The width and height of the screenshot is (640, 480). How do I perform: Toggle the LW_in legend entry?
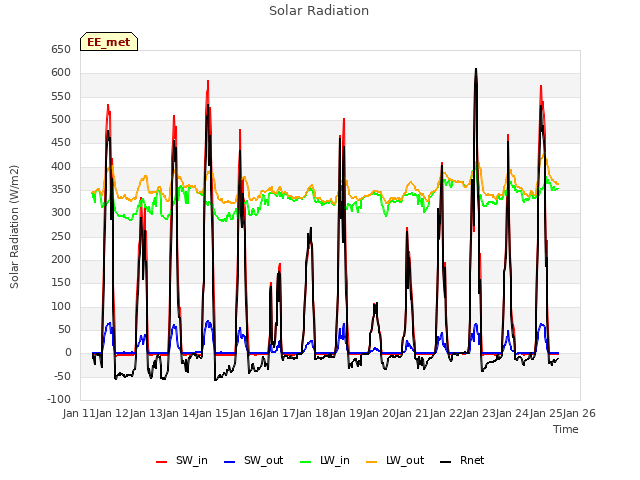click(325, 460)
